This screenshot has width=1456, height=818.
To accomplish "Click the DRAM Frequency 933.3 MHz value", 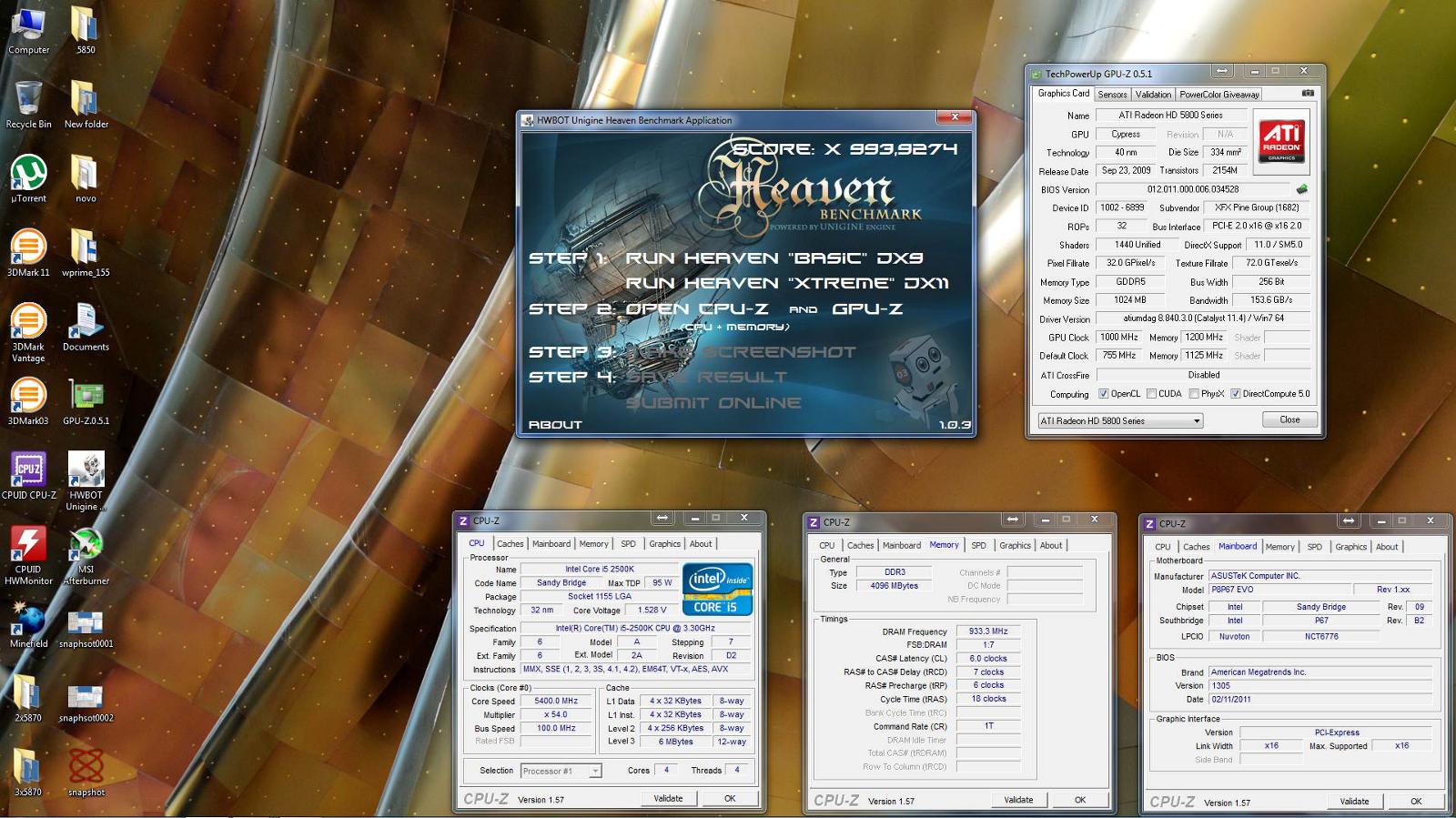I will coord(987,631).
